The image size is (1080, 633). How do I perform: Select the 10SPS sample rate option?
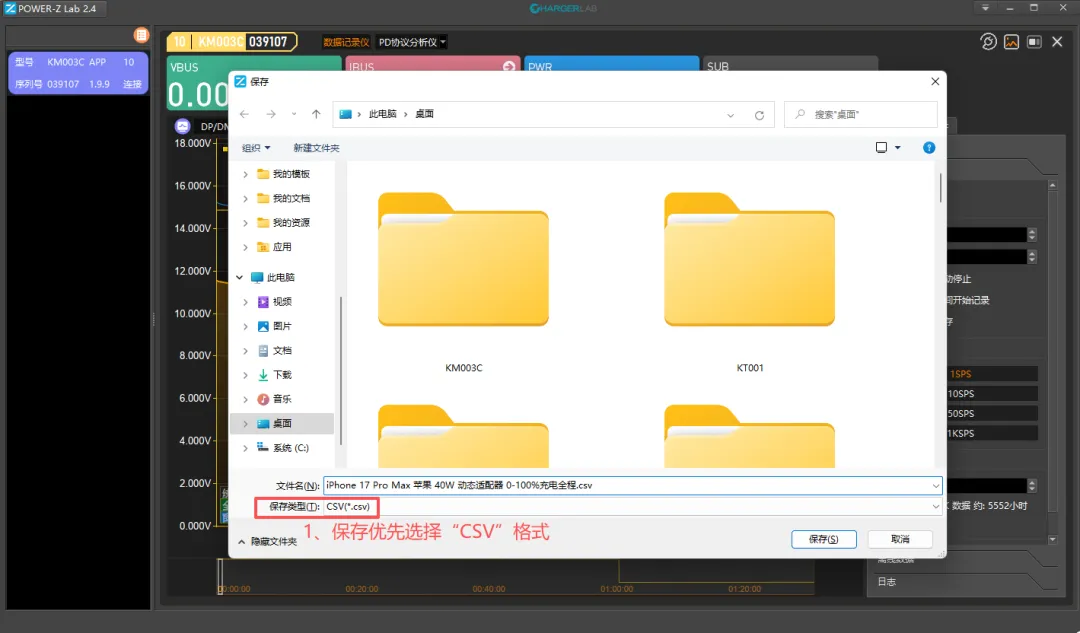(990, 394)
